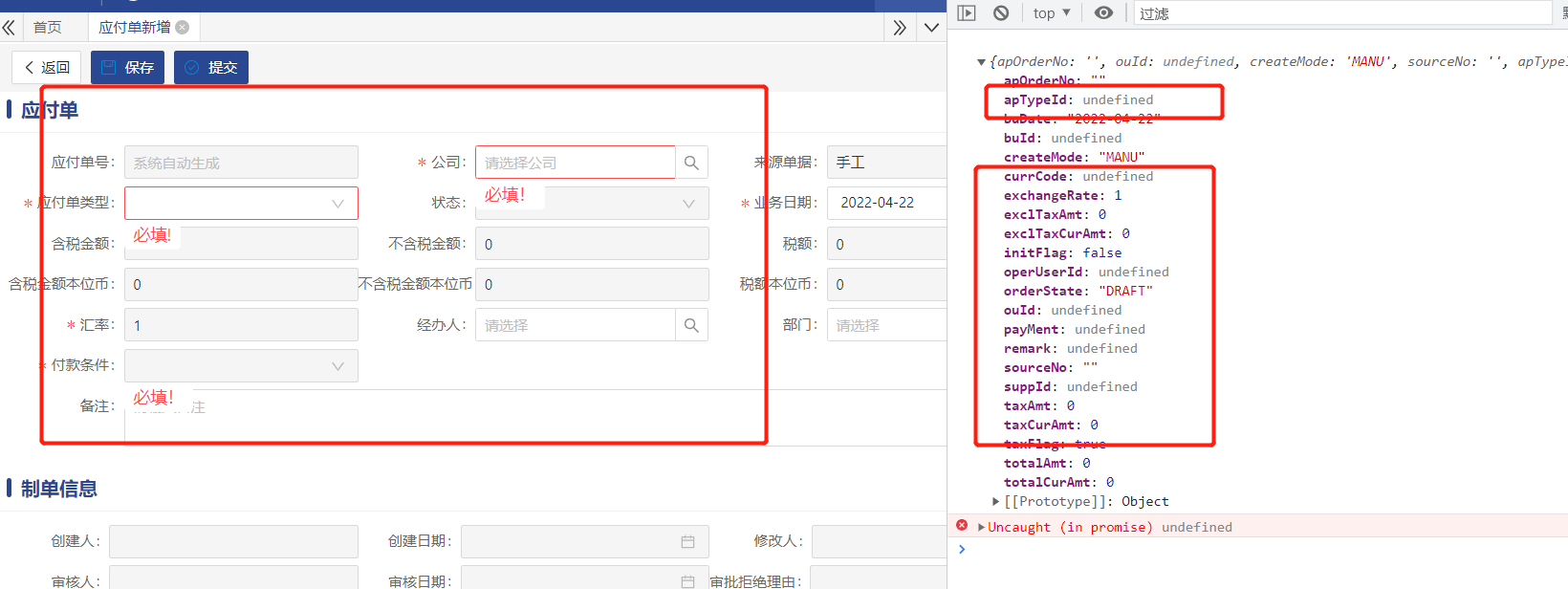The height and width of the screenshot is (589, 1568).
Task: Click the tabs scroll-left double chevron
Action: (9, 28)
